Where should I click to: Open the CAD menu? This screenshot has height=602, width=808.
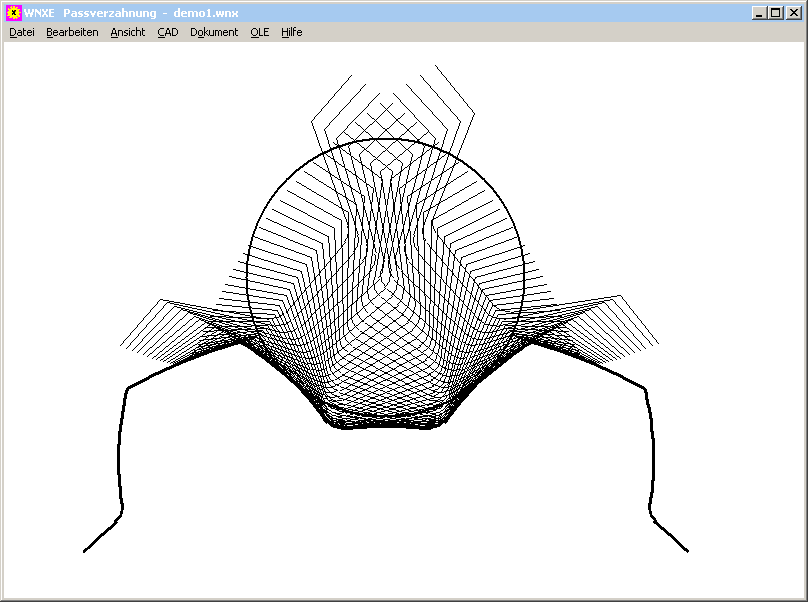[168, 32]
